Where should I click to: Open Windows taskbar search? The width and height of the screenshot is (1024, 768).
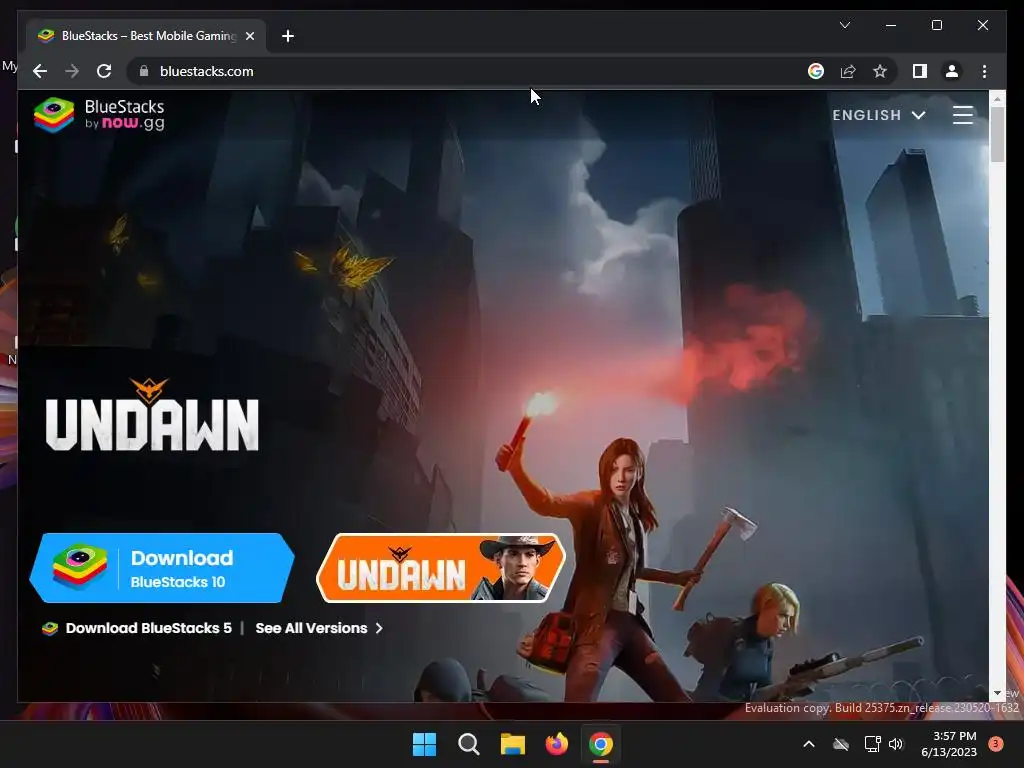pyautogui.click(x=468, y=744)
